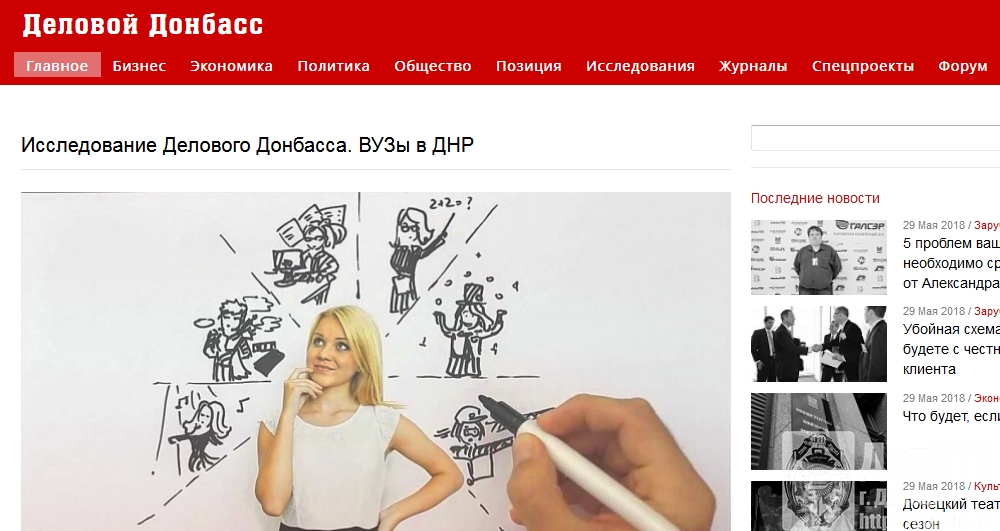Open the Спецпроекты menu item
Screen dimensions: 1000x531
(863, 66)
